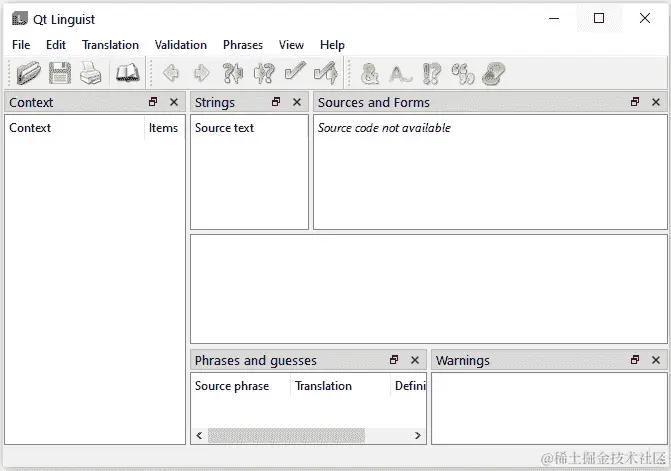The width and height of the screenshot is (671, 471).
Task: Click the truncated Definition column header
Action: click(408, 386)
